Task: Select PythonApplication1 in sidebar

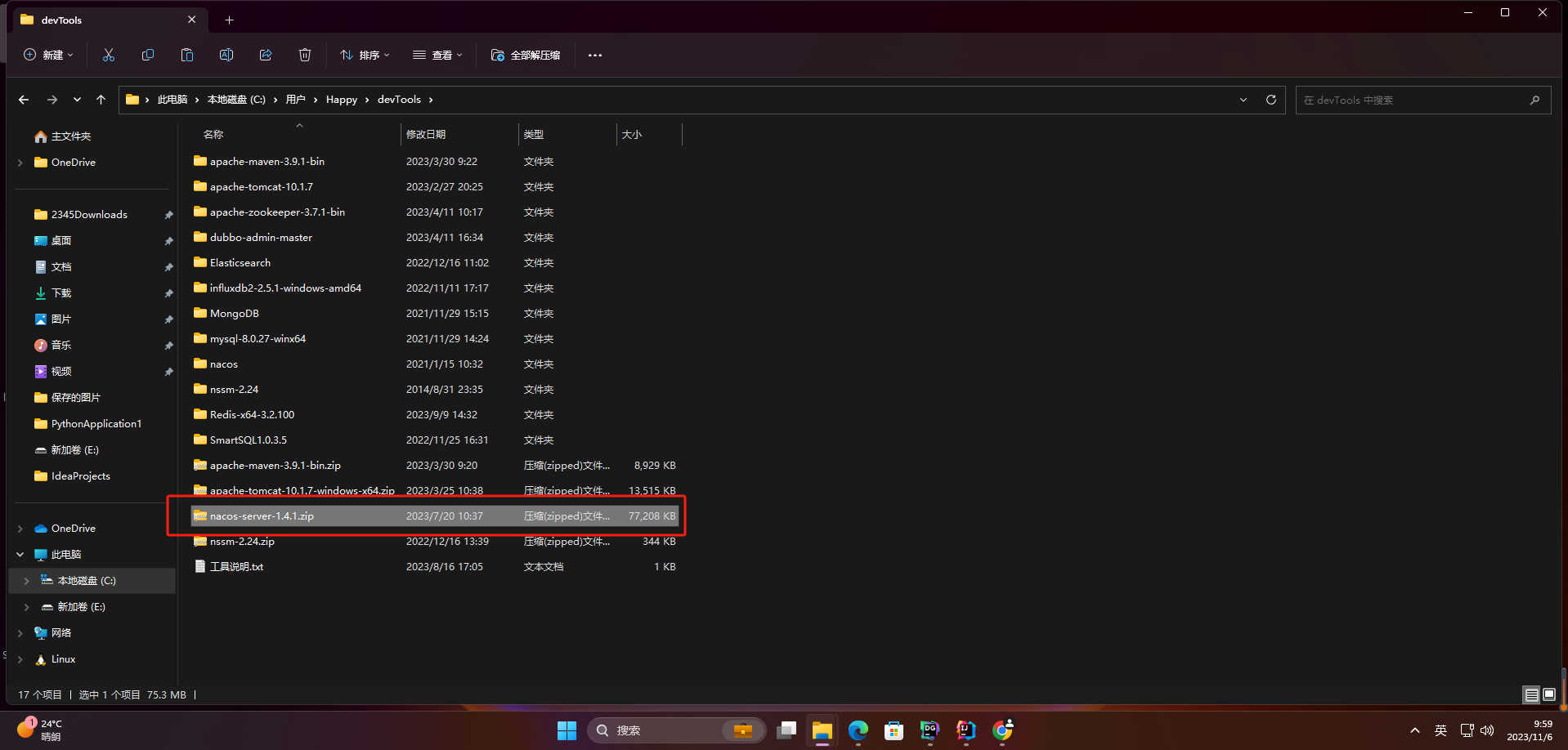Action: click(x=96, y=424)
